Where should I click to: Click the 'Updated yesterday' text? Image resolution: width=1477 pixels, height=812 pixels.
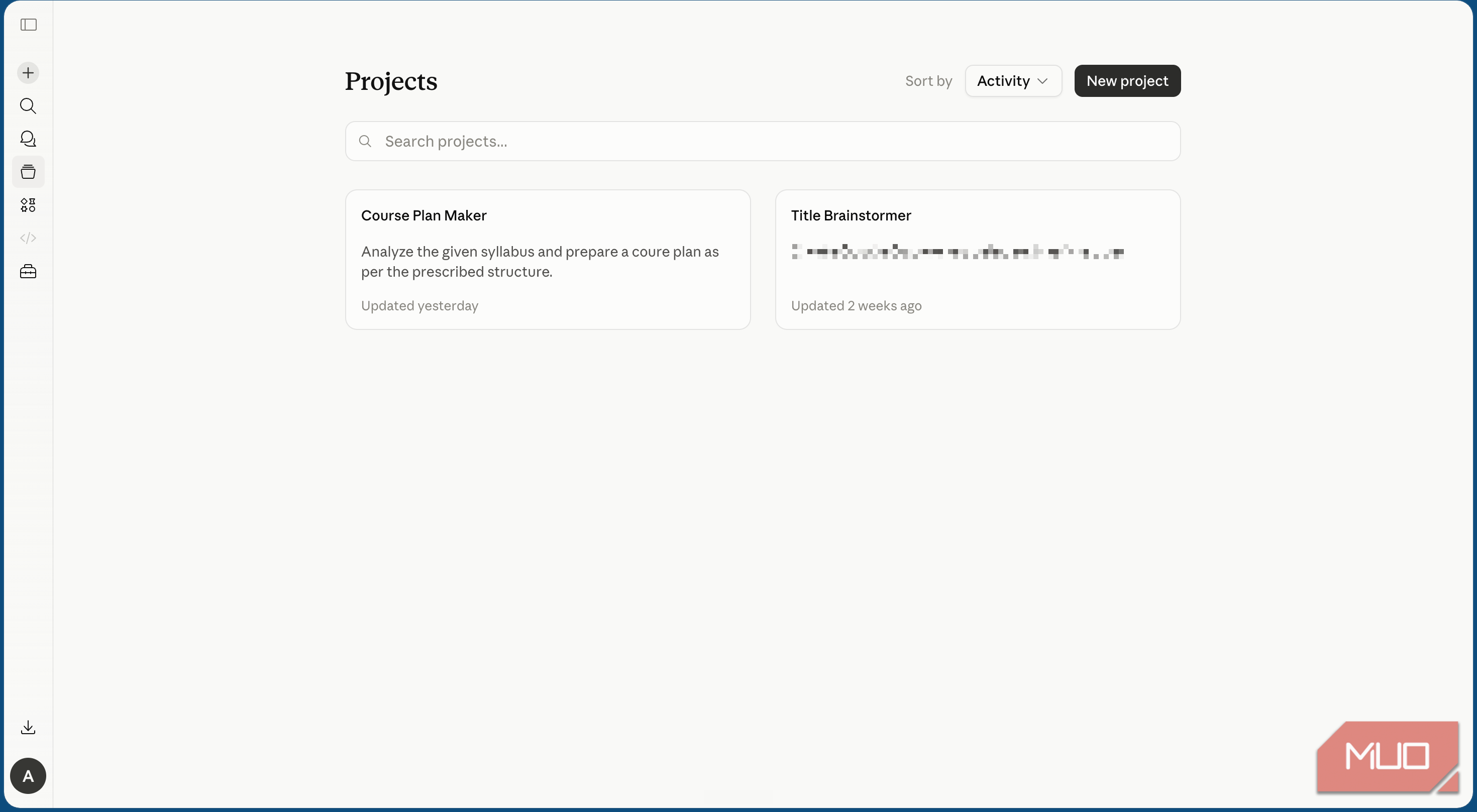(x=419, y=306)
